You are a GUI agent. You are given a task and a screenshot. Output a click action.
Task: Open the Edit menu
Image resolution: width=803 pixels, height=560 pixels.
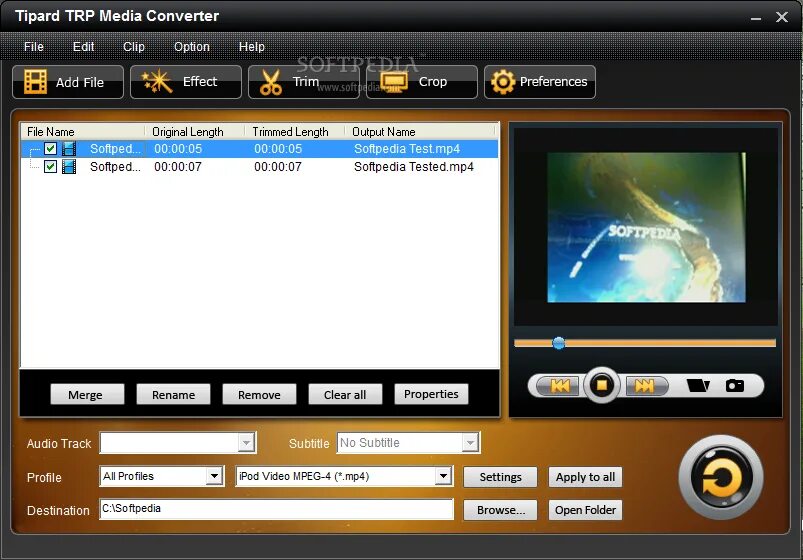[83, 47]
